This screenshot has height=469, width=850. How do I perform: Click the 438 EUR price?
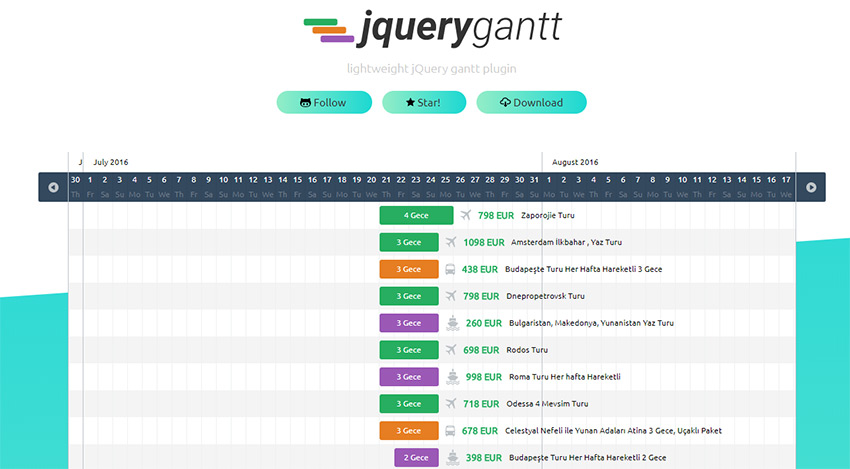pos(480,269)
